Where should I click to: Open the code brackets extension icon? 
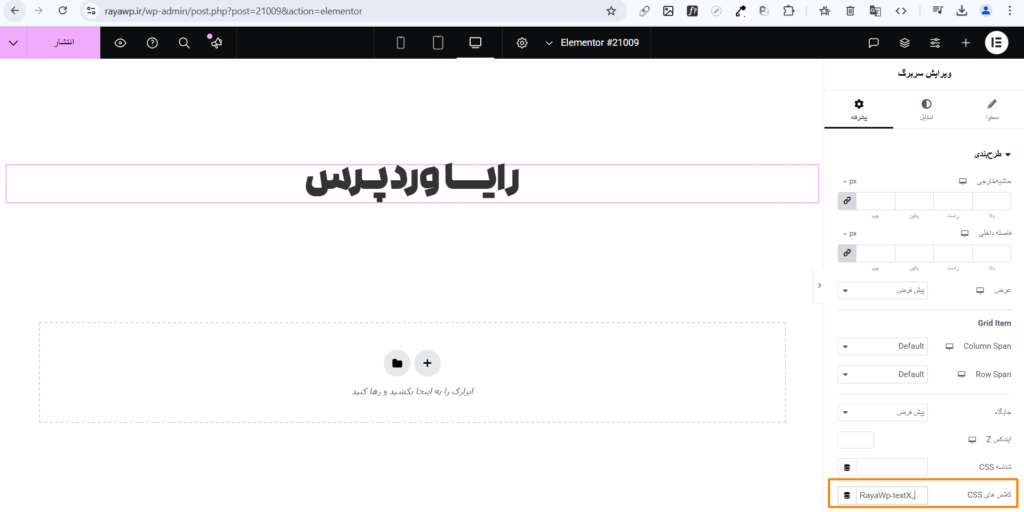pos(901,11)
